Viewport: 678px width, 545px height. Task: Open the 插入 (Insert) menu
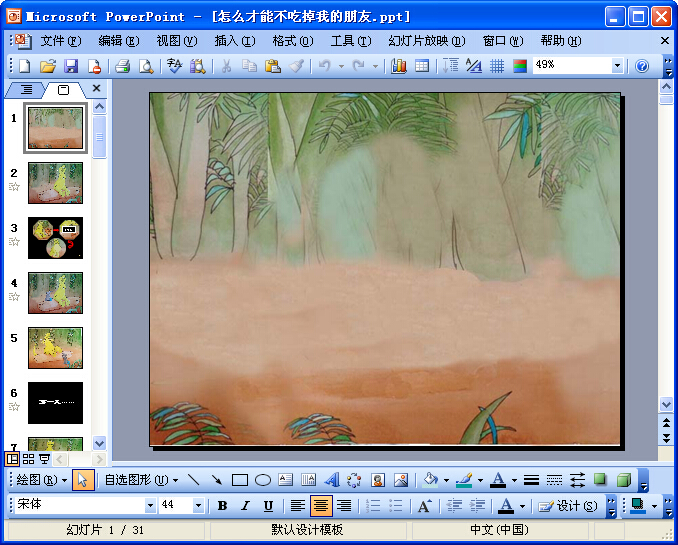pyautogui.click(x=233, y=41)
